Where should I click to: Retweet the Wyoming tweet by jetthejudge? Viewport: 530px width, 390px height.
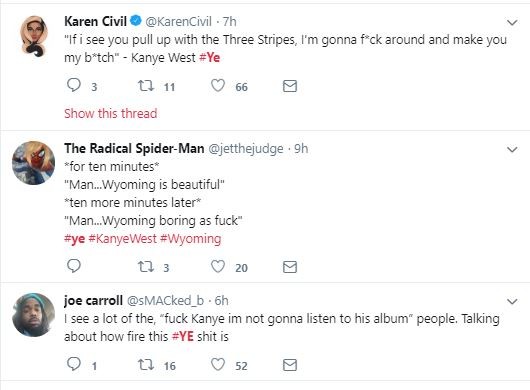coord(146,267)
